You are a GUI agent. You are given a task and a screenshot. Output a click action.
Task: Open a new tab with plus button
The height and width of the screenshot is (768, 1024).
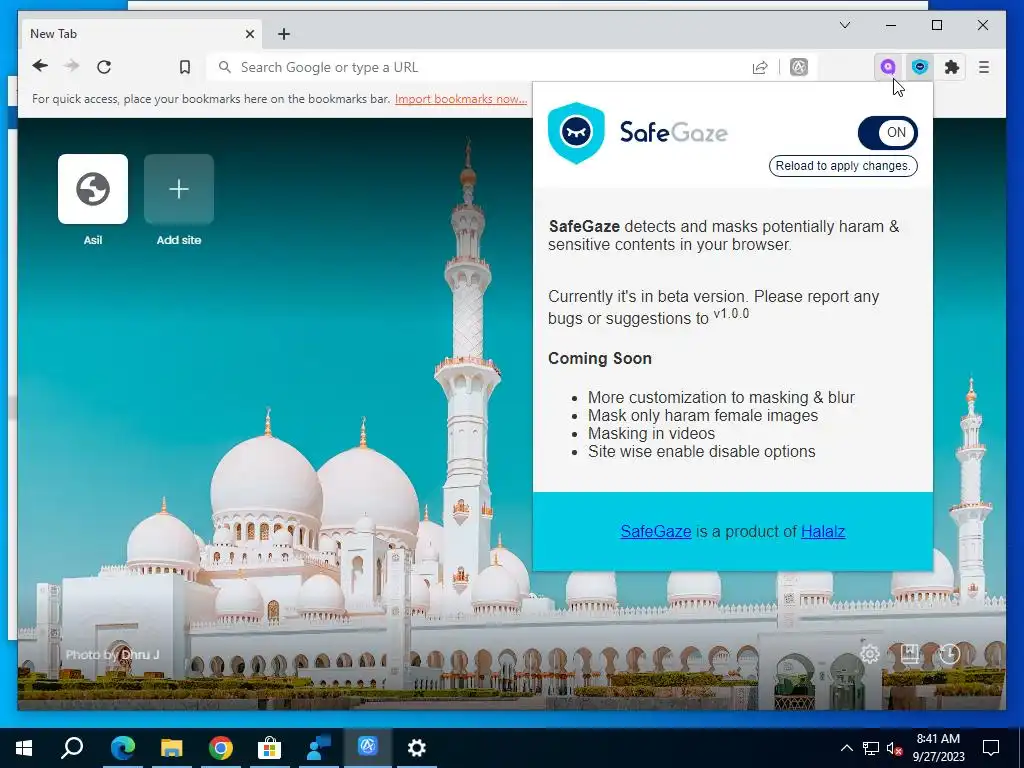[283, 34]
